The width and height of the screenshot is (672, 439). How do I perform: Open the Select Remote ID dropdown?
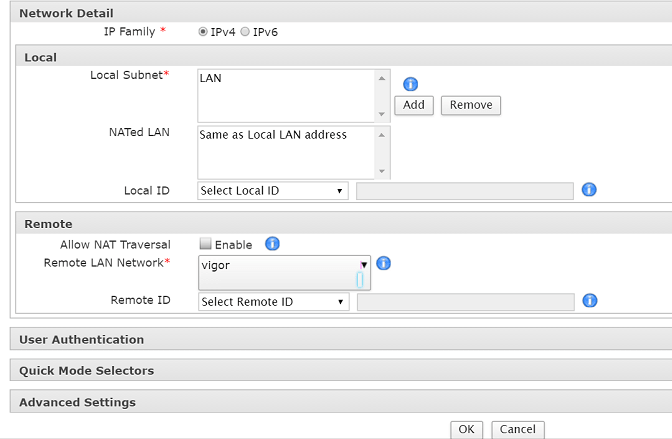click(273, 302)
